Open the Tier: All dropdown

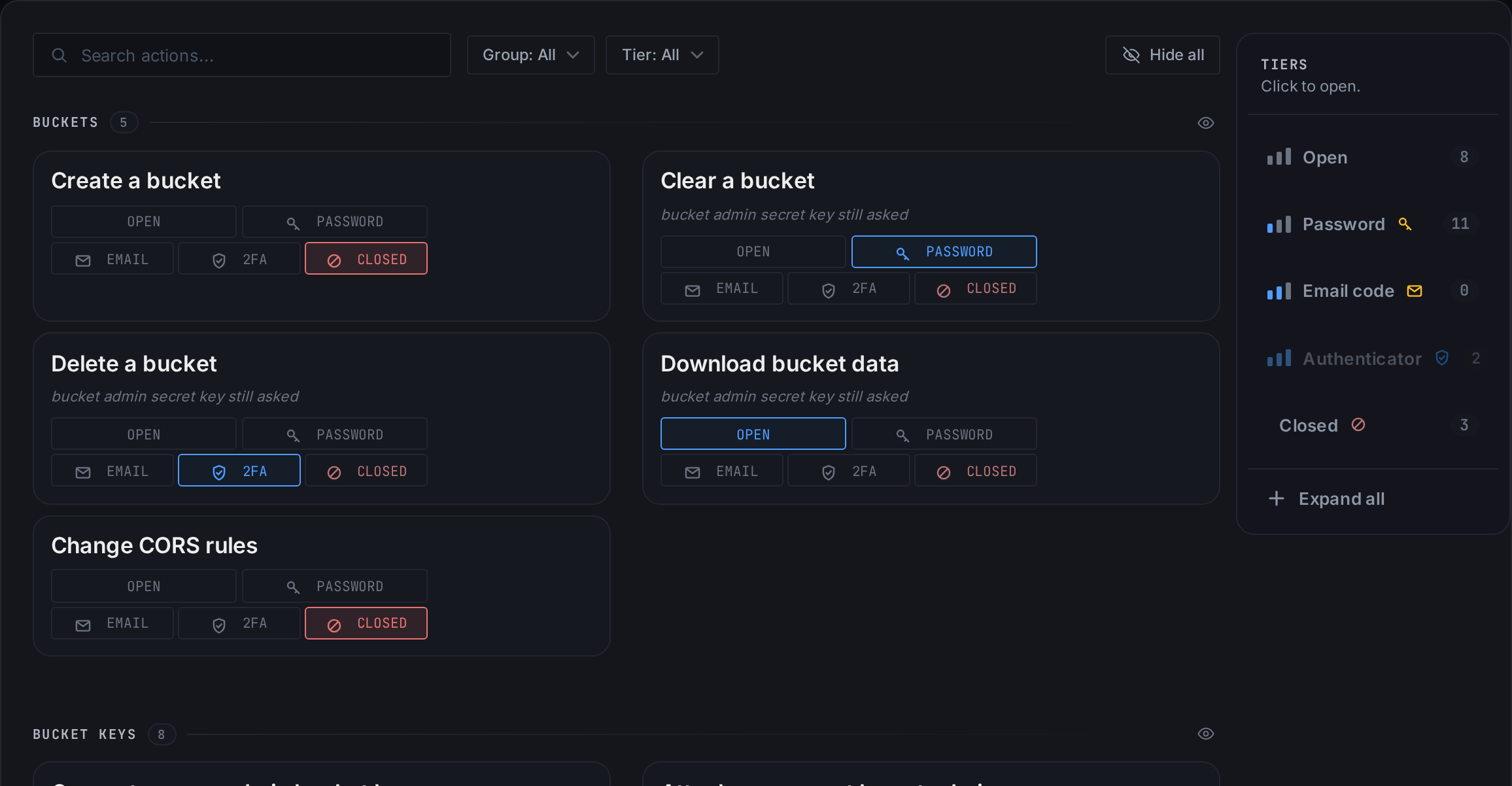coord(662,55)
